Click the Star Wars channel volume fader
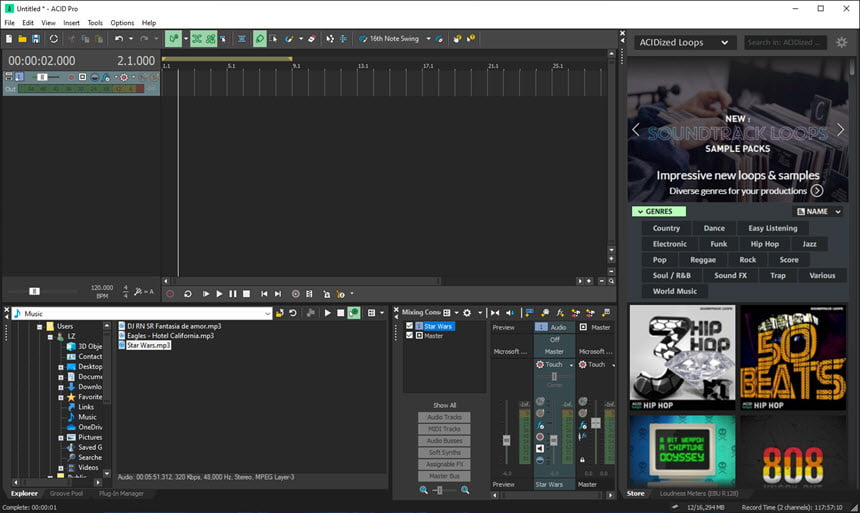The width and height of the screenshot is (860, 513). click(553, 440)
